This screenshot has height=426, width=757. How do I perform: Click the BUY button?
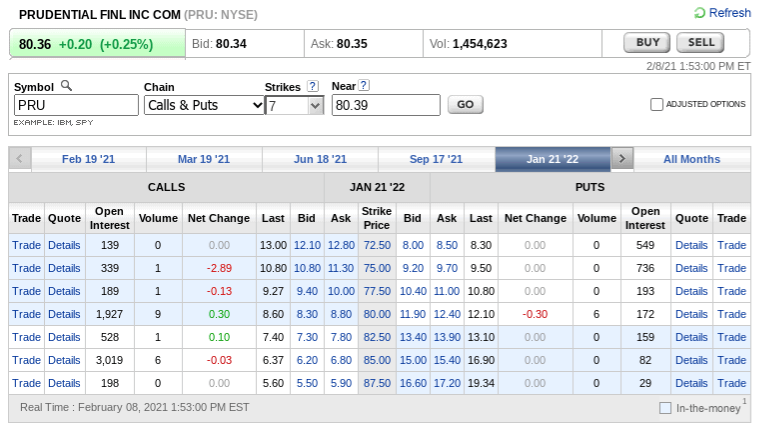tap(647, 43)
